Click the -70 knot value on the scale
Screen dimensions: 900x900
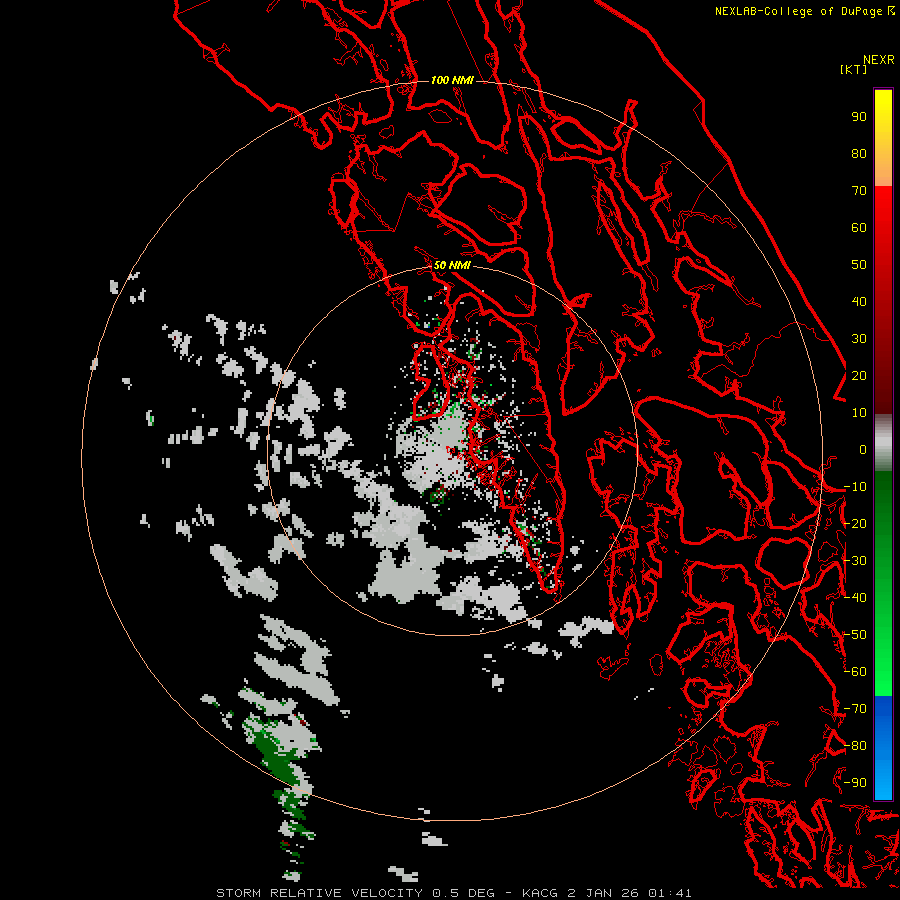tap(855, 709)
